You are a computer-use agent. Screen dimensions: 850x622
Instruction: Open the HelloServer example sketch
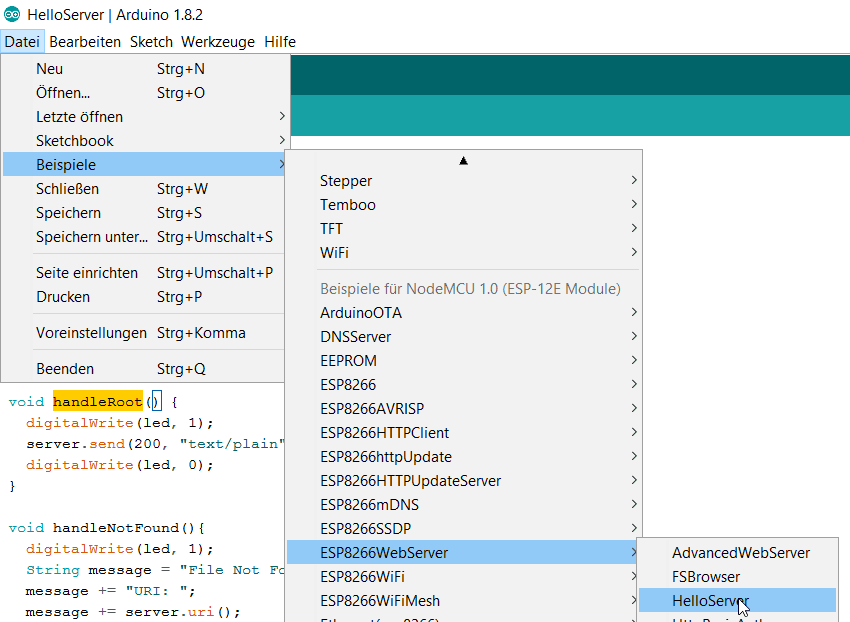pos(710,601)
